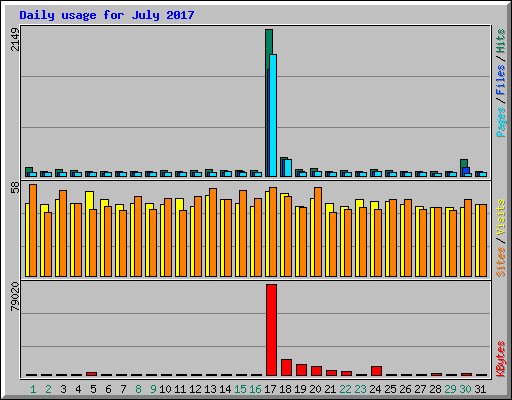The image size is (512, 400).
Task: Click day label 31 on the x-axis
Action: point(480,389)
